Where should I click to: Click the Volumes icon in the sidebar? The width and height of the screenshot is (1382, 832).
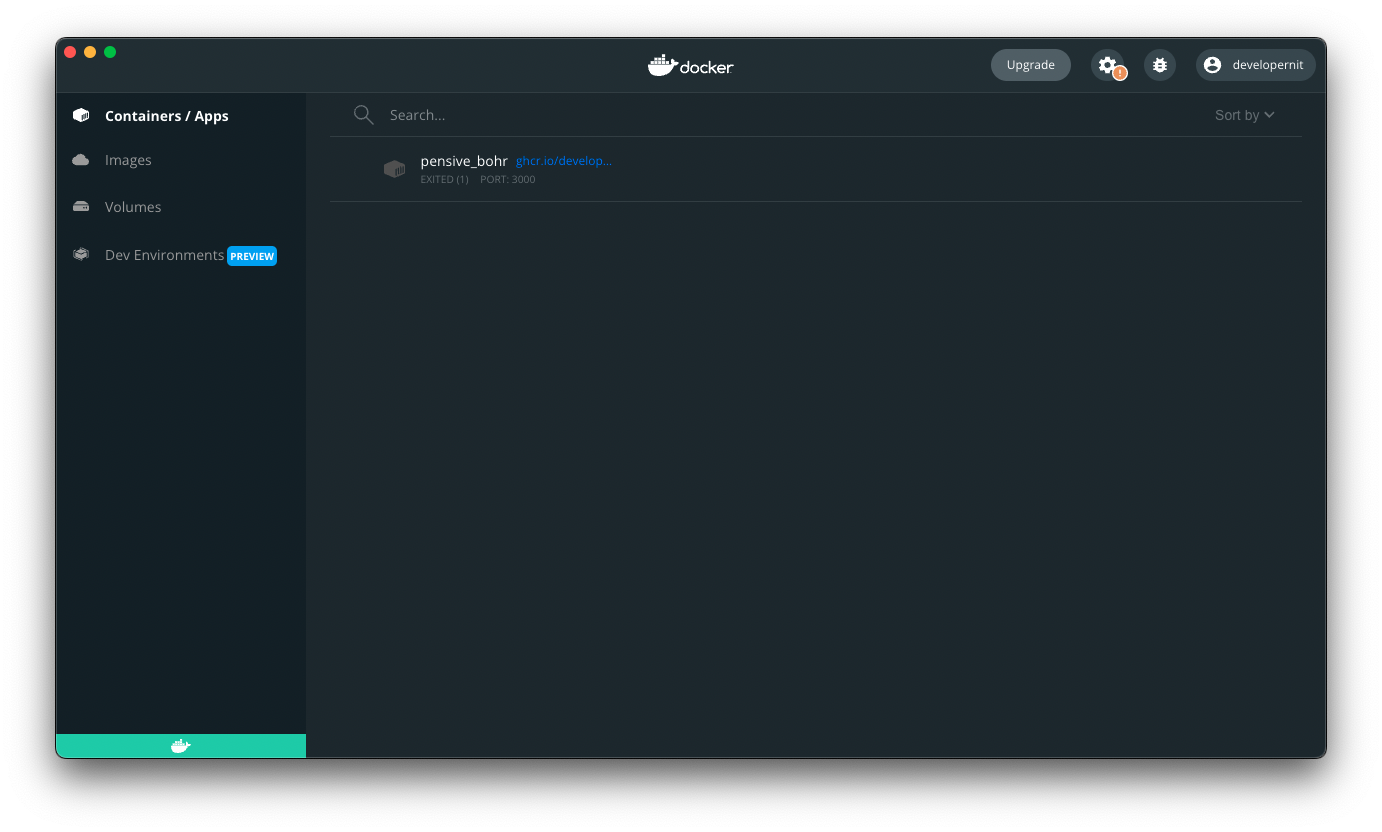point(81,206)
